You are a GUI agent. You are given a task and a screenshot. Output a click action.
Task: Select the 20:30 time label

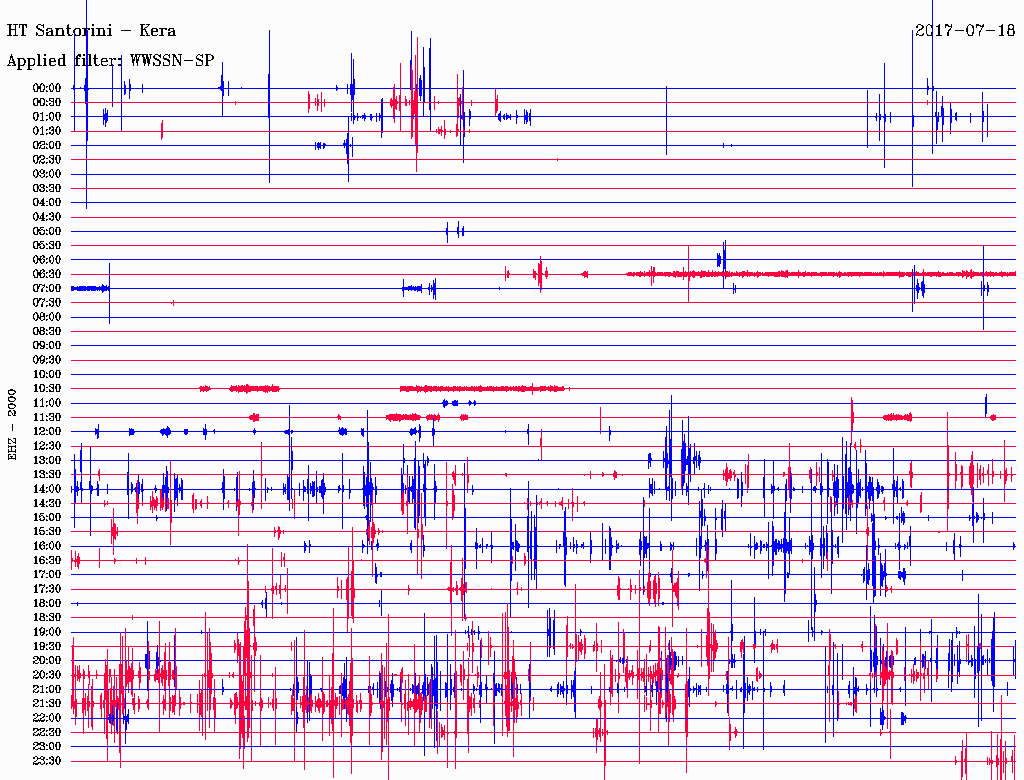[x=47, y=675]
